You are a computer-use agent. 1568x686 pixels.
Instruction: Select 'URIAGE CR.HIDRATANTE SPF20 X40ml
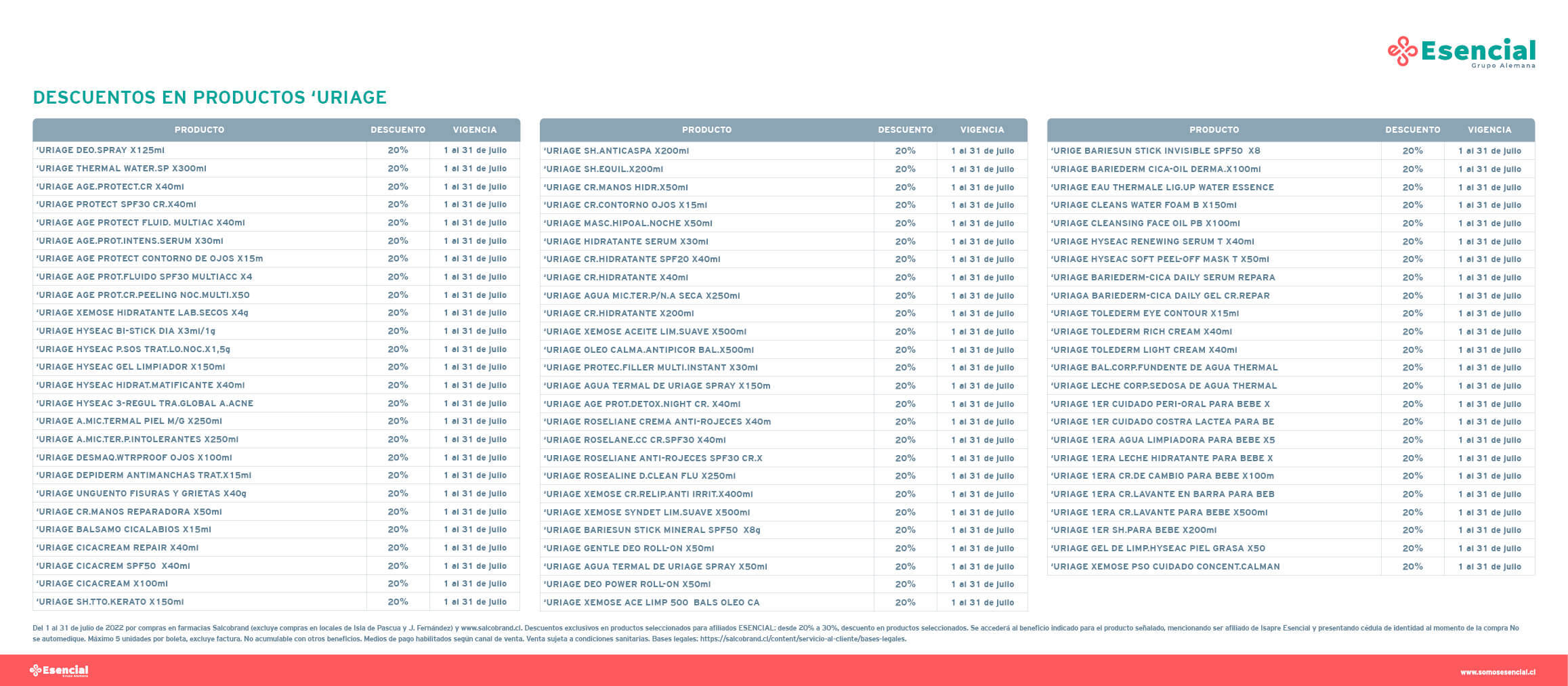pos(784,259)
